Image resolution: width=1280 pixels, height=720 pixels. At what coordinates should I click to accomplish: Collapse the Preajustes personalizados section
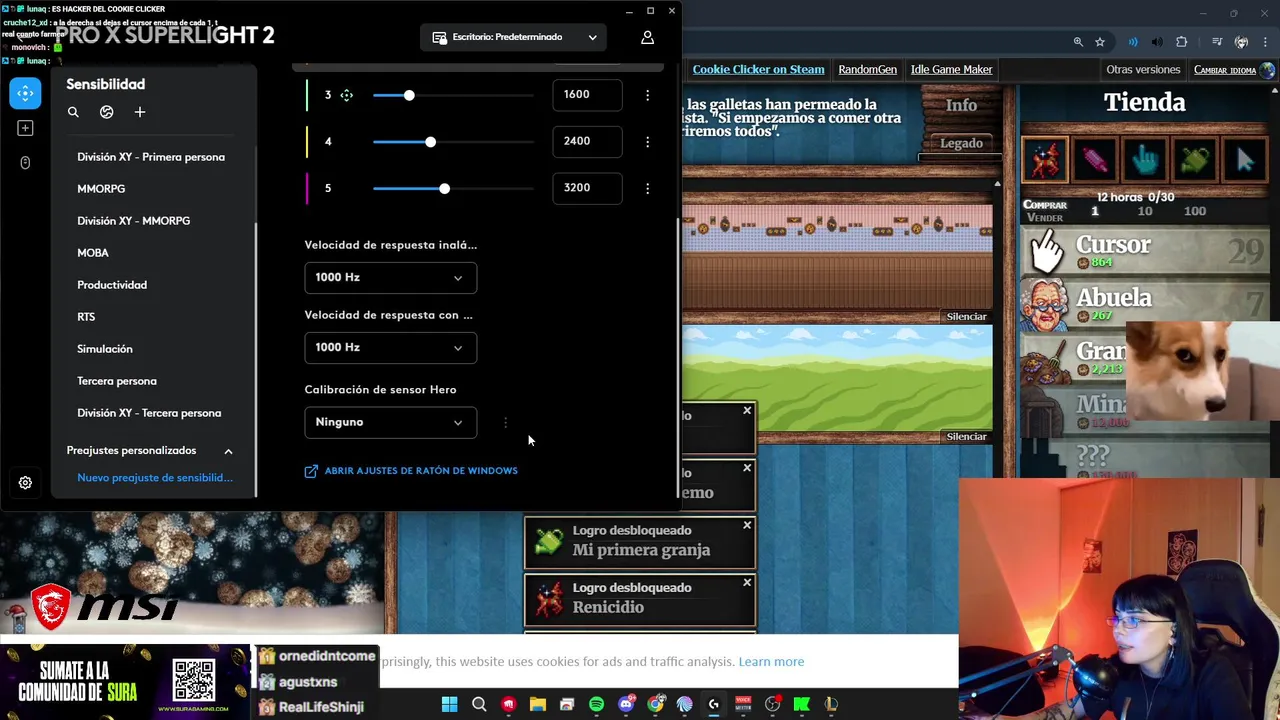coord(228,451)
